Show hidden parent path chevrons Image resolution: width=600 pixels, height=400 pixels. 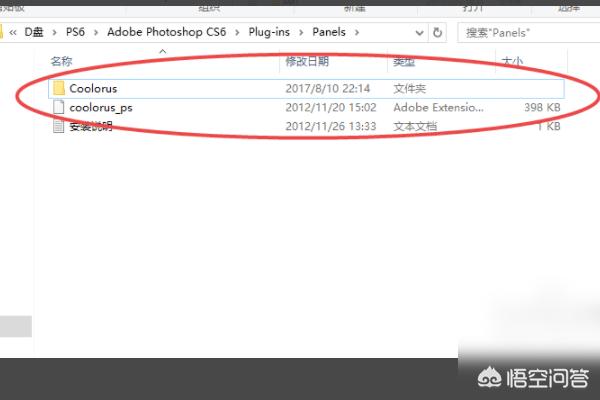coord(13,33)
